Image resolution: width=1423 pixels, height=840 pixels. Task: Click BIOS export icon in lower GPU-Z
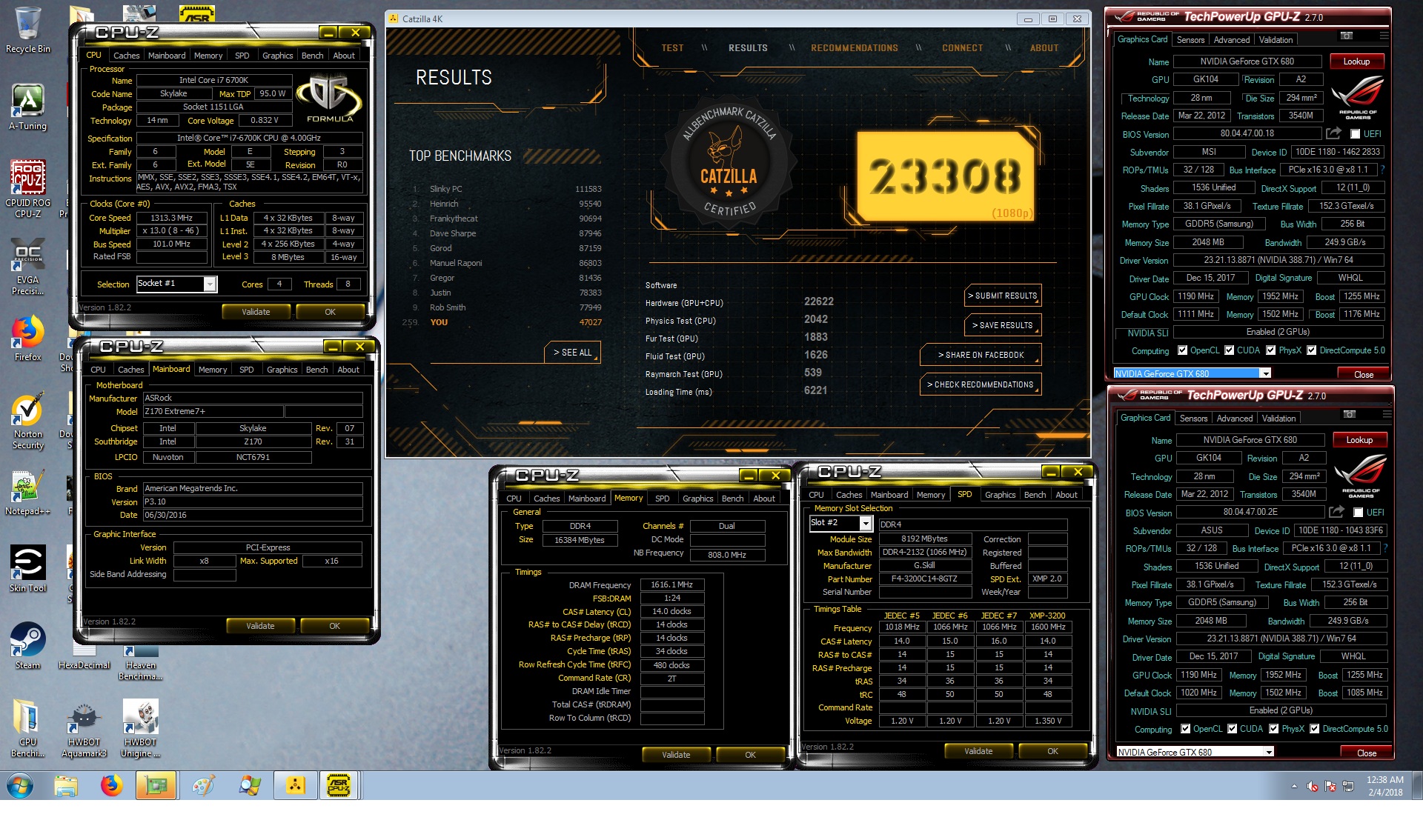point(1336,512)
